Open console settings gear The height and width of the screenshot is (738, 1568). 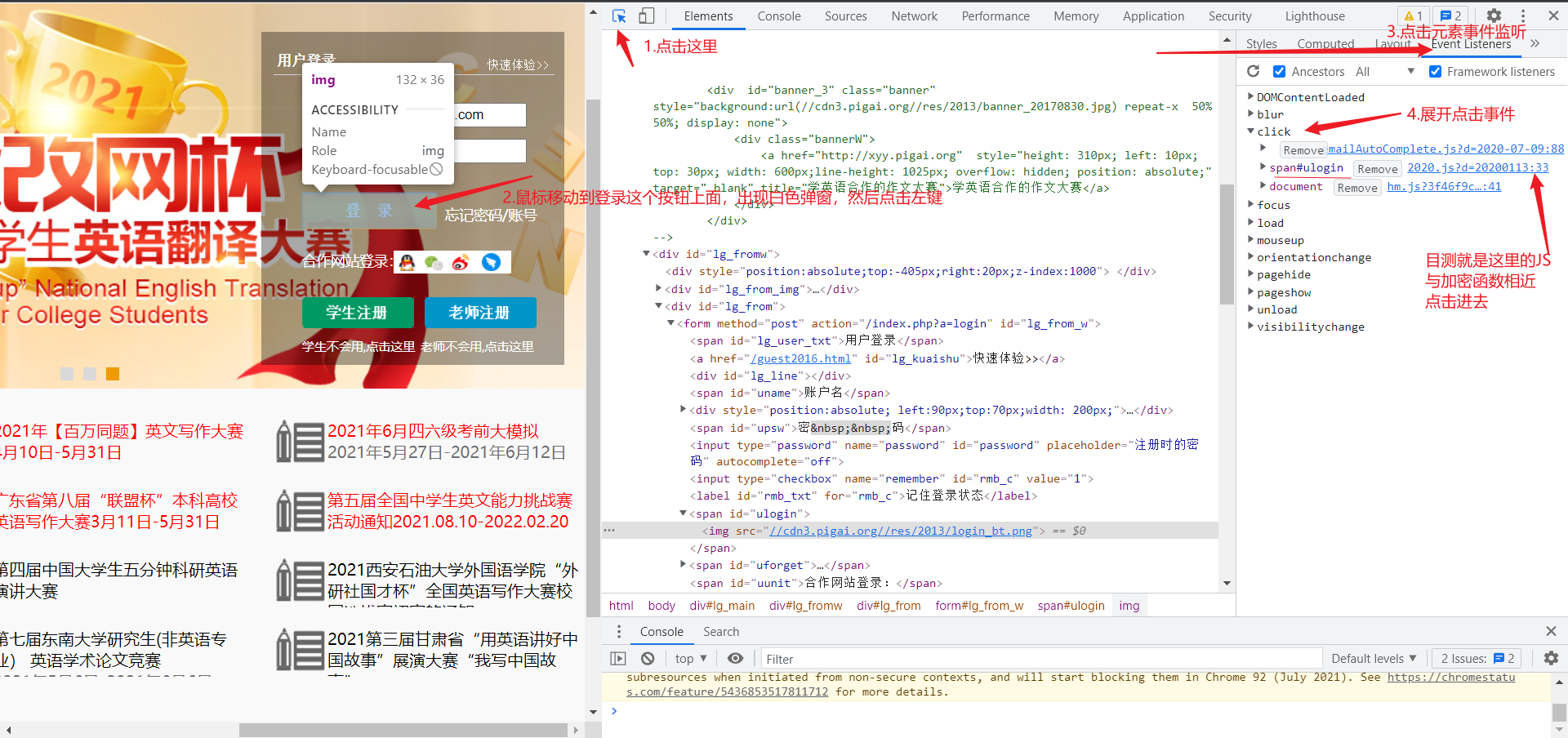point(1551,658)
